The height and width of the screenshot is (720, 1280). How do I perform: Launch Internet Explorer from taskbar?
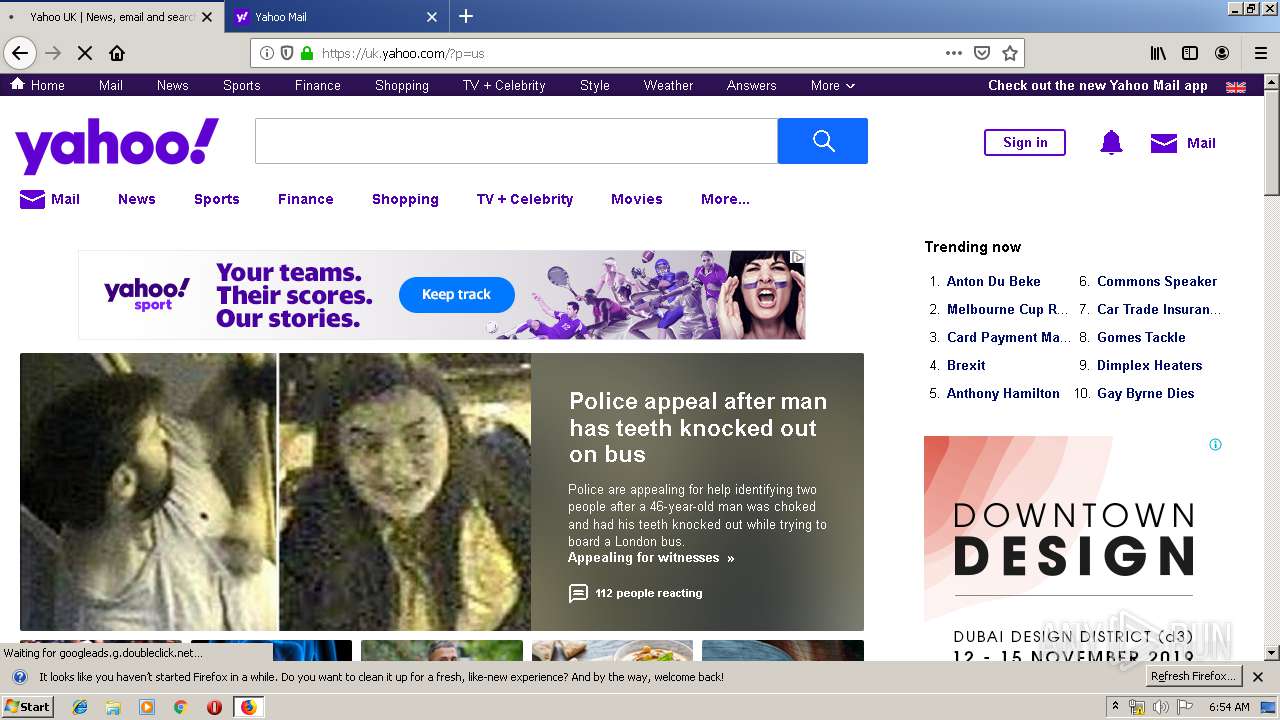[80, 707]
